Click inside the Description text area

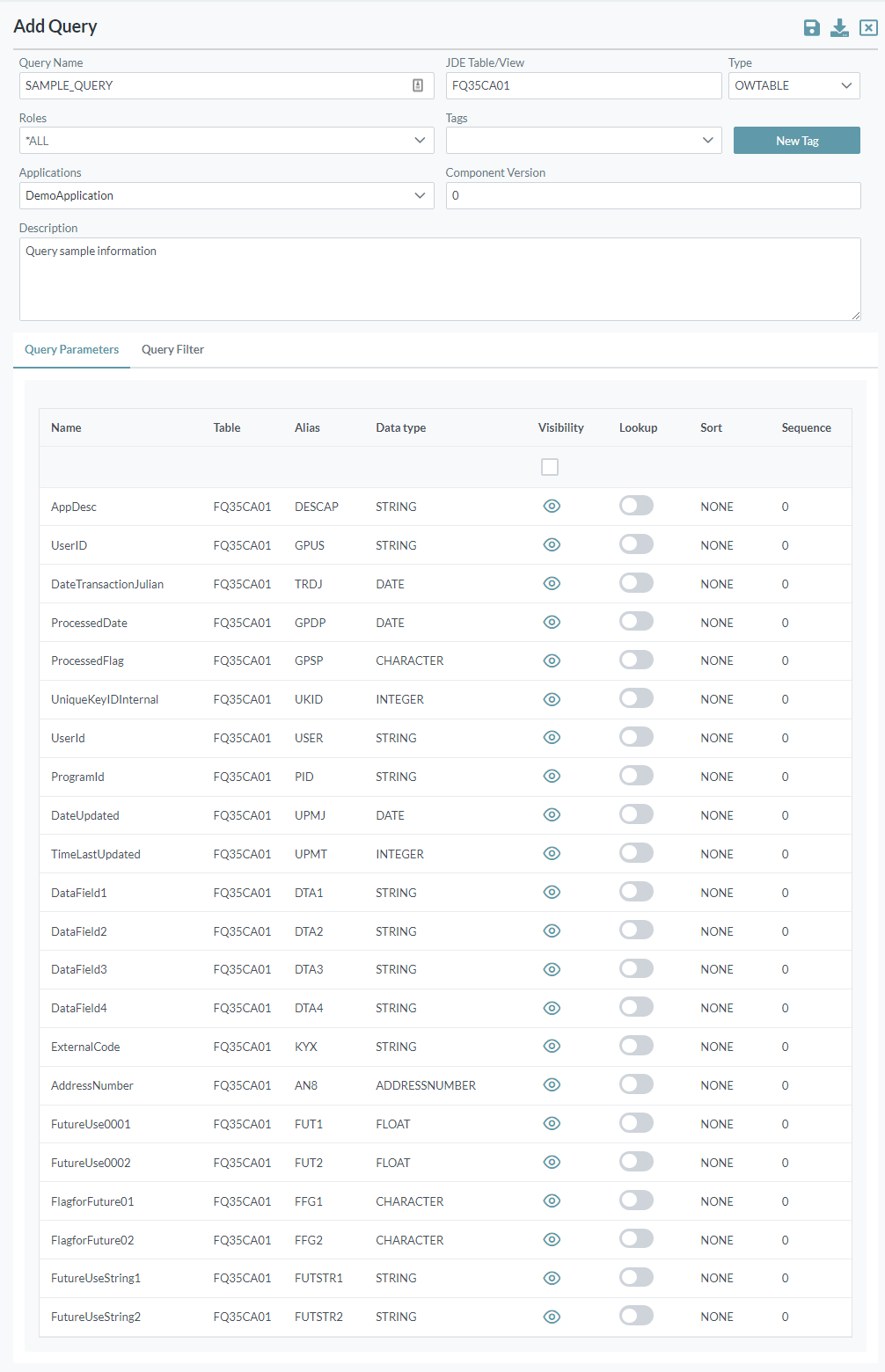point(440,279)
